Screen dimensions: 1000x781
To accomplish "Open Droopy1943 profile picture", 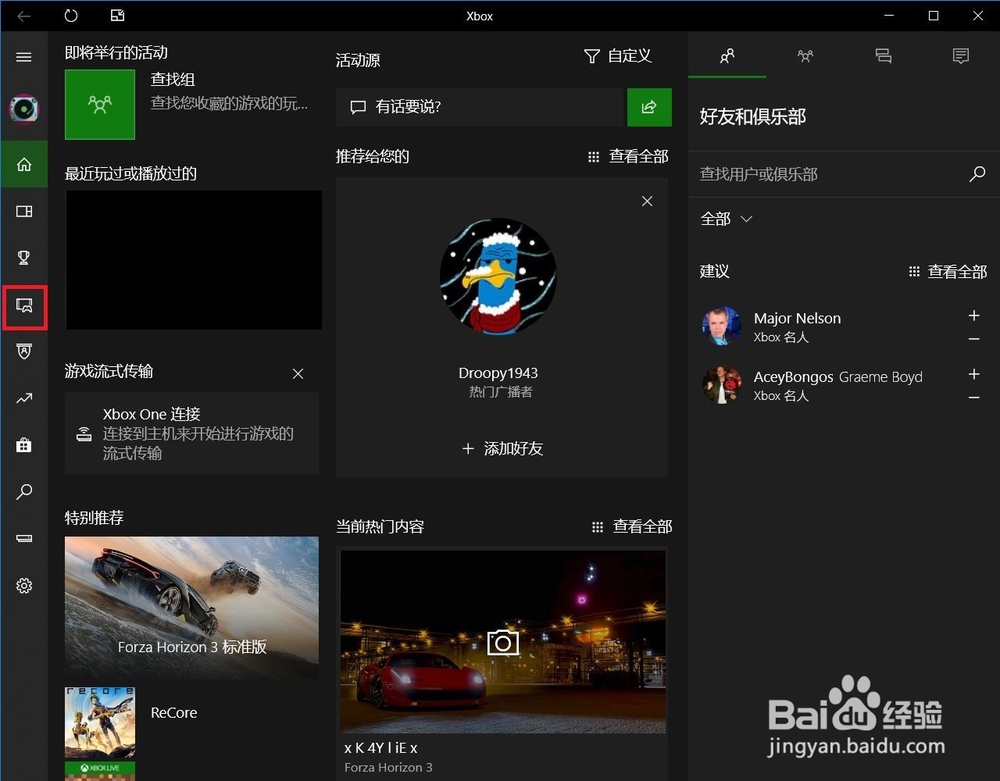I will click(x=498, y=276).
